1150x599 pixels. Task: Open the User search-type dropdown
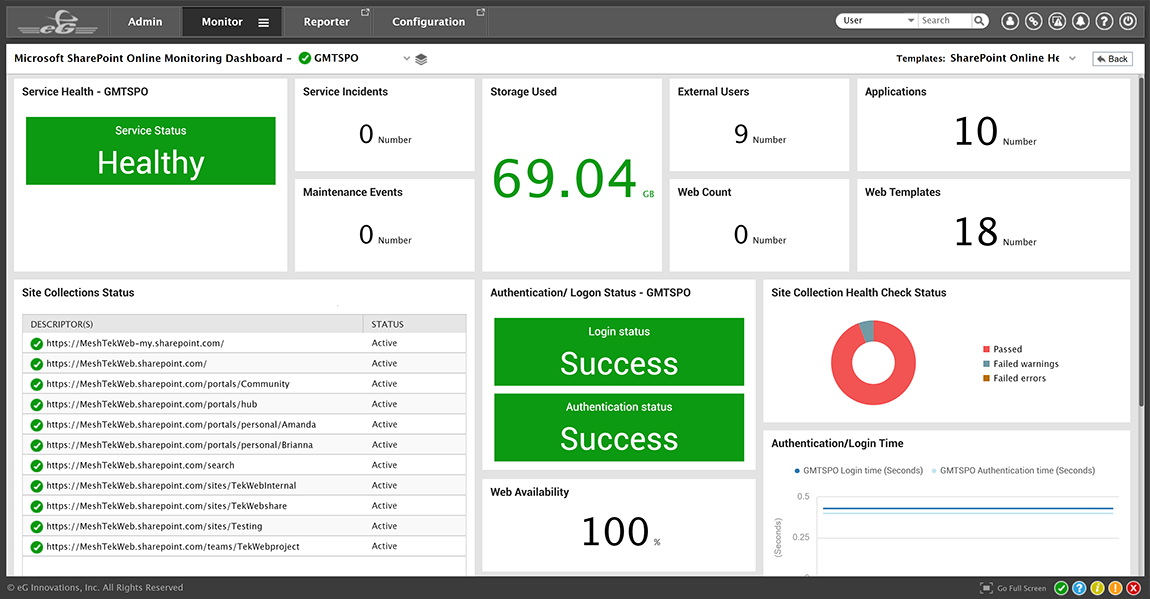[877, 21]
